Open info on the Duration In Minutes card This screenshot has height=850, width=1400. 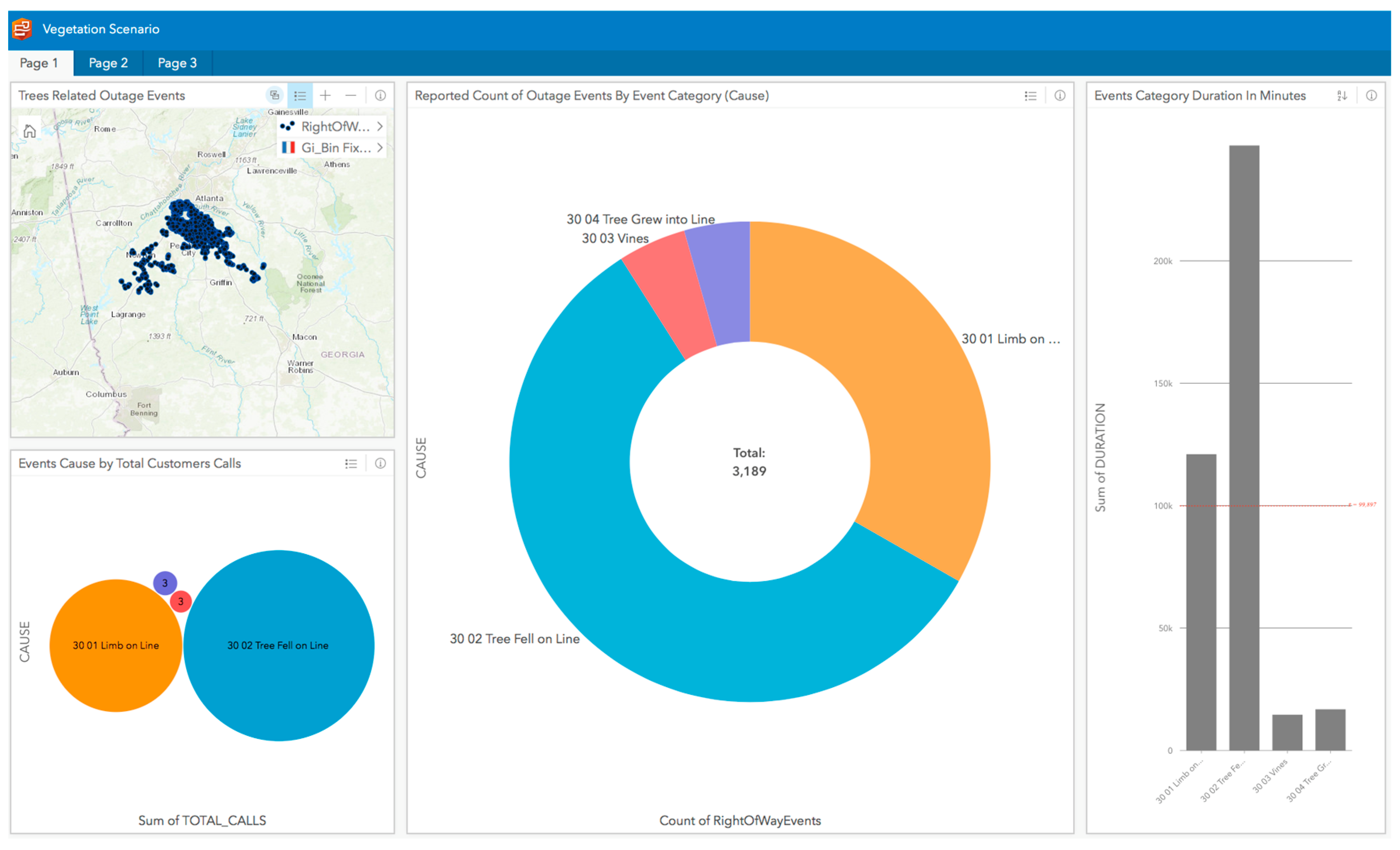coord(1371,96)
